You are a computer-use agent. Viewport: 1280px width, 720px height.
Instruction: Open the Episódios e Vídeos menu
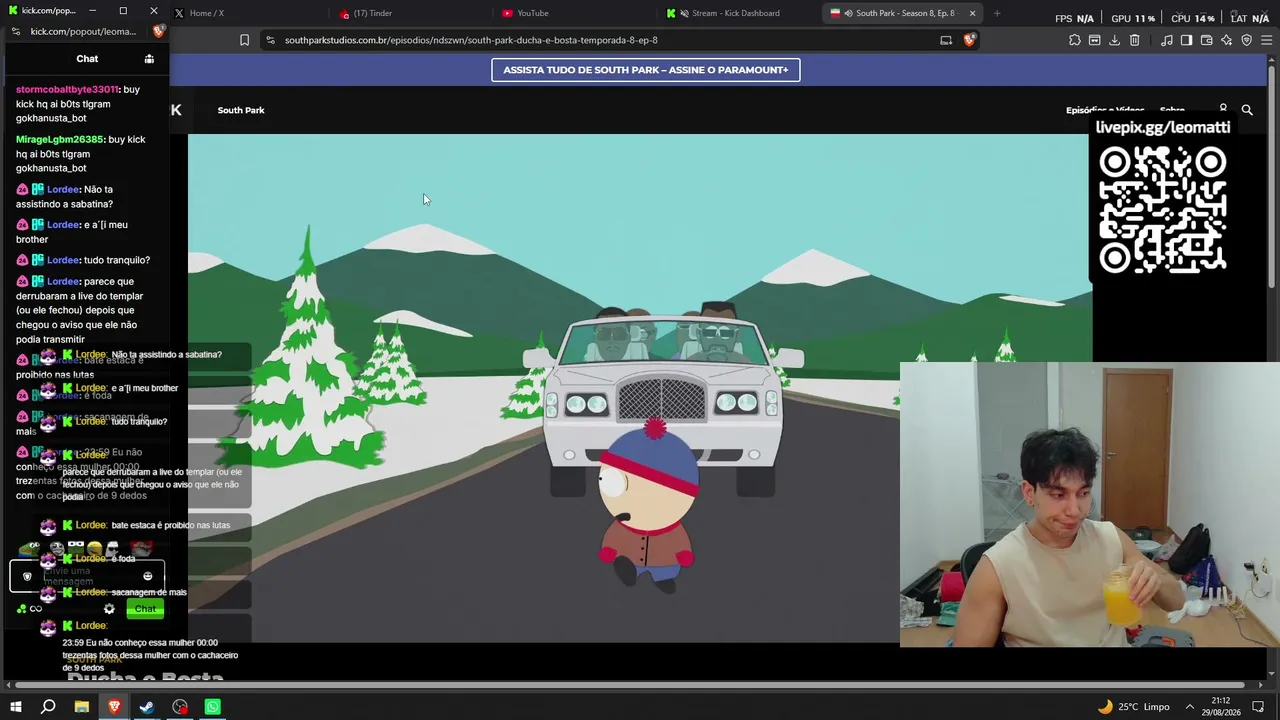click(1105, 110)
